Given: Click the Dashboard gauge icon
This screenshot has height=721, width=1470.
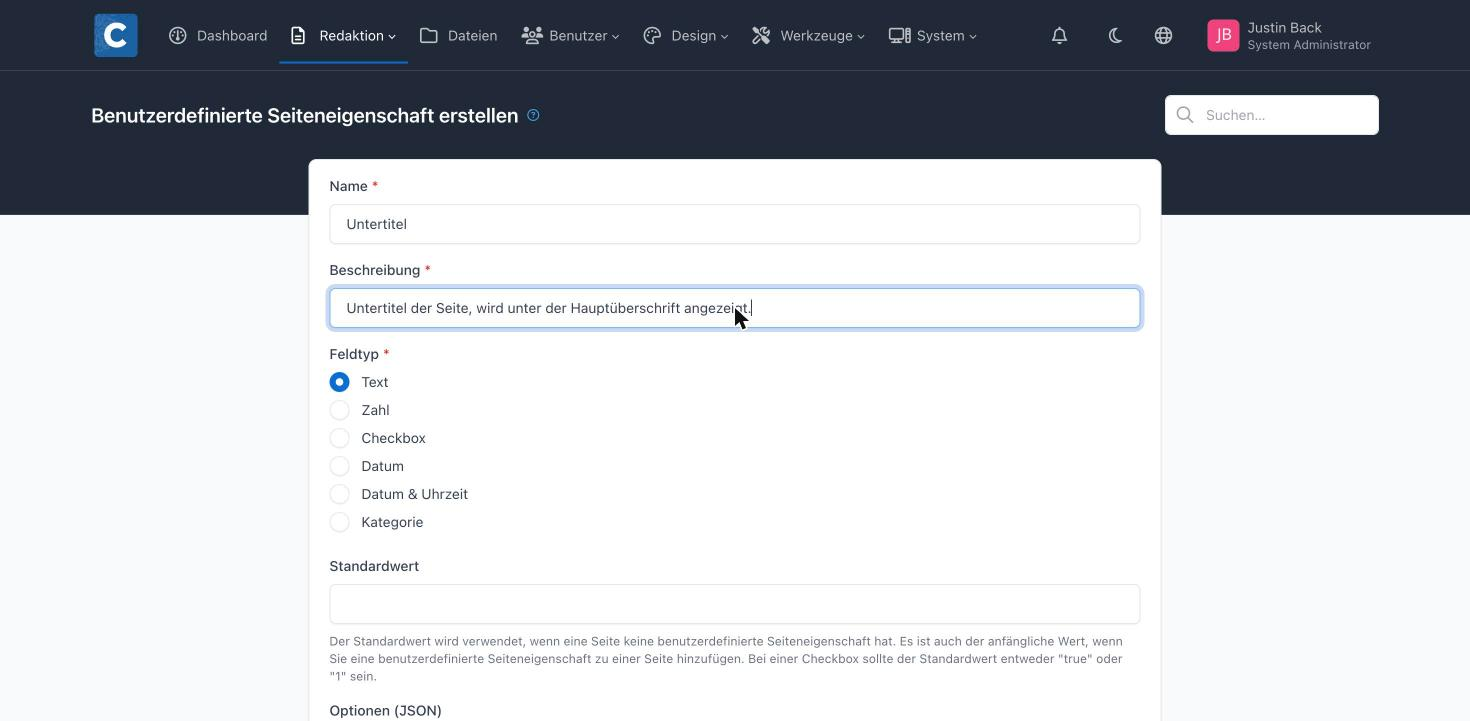Looking at the screenshot, I should (x=178, y=35).
